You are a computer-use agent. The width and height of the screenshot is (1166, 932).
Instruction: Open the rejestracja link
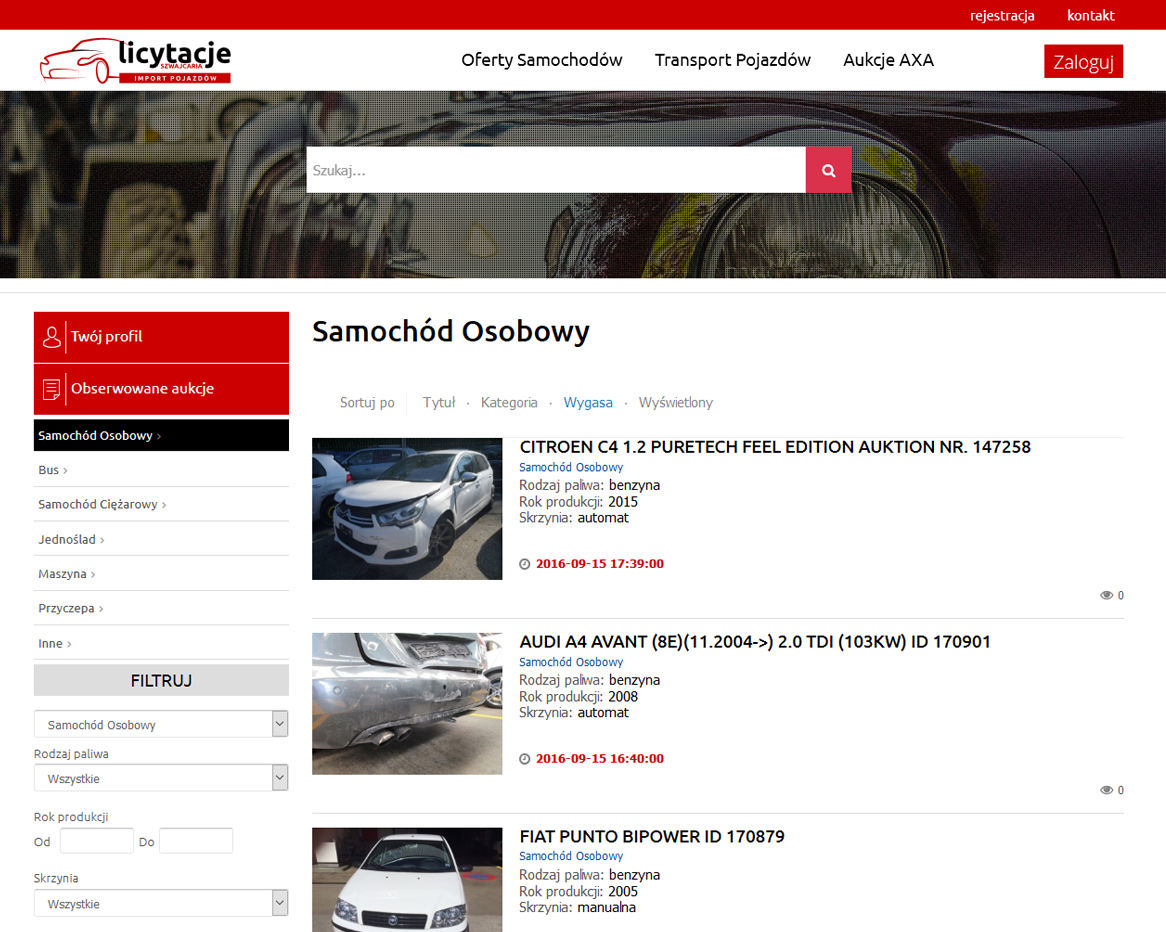point(1002,16)
